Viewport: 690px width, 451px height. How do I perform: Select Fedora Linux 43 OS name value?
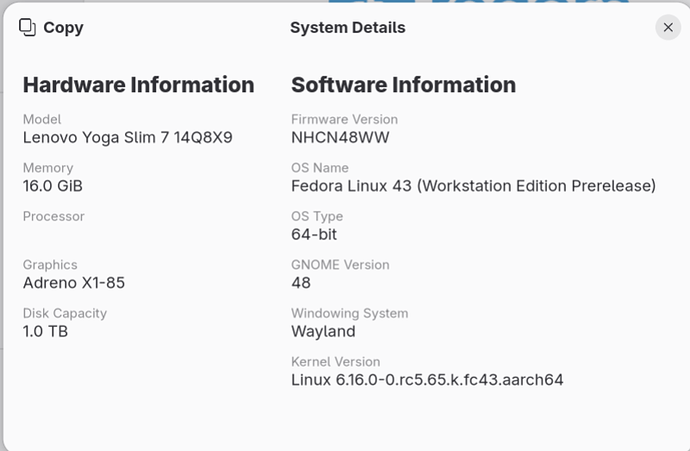473,186
